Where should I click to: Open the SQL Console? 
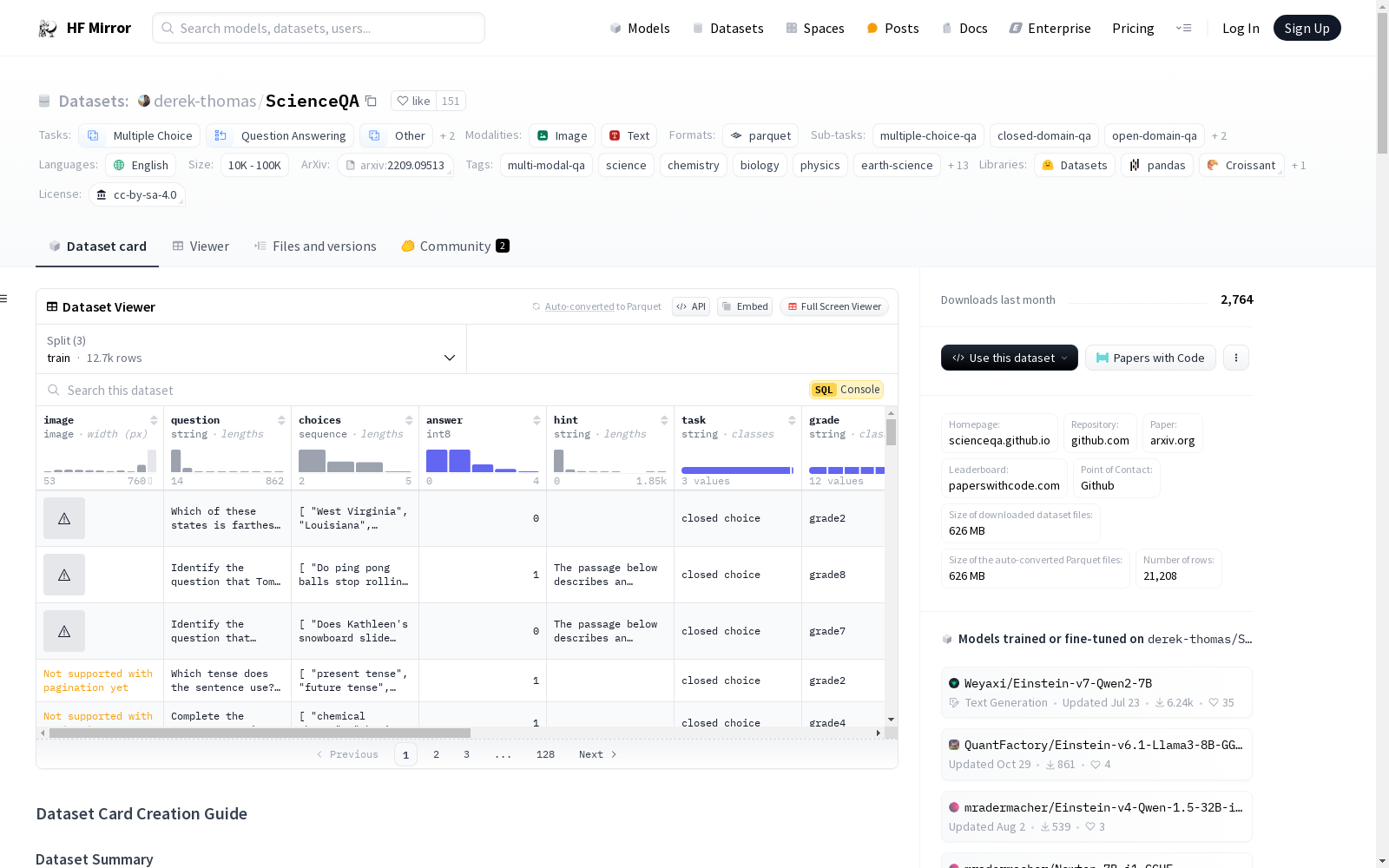pos(846,390)
